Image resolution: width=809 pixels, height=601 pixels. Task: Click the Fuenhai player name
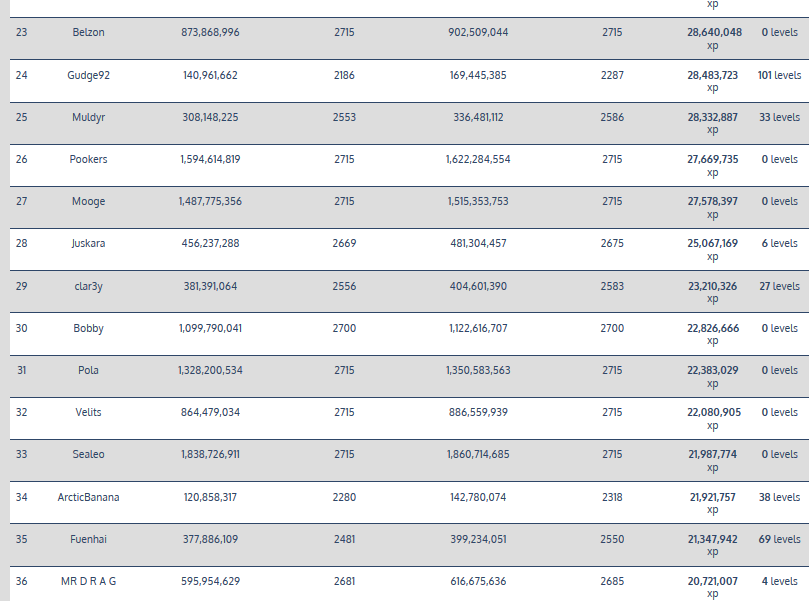click(x=88, y=539)
